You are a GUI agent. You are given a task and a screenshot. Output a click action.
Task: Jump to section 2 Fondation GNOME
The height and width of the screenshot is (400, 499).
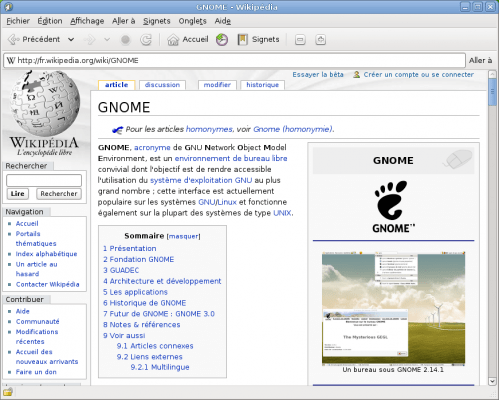pos(138,259)
